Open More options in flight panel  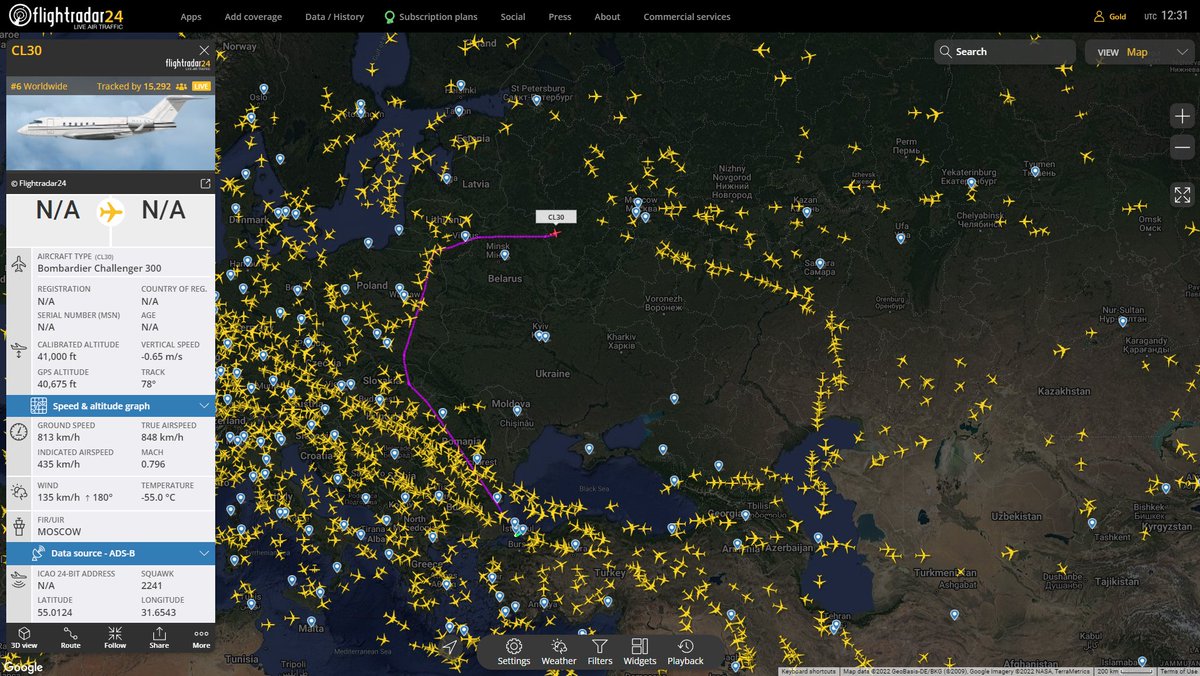(201, 638)
